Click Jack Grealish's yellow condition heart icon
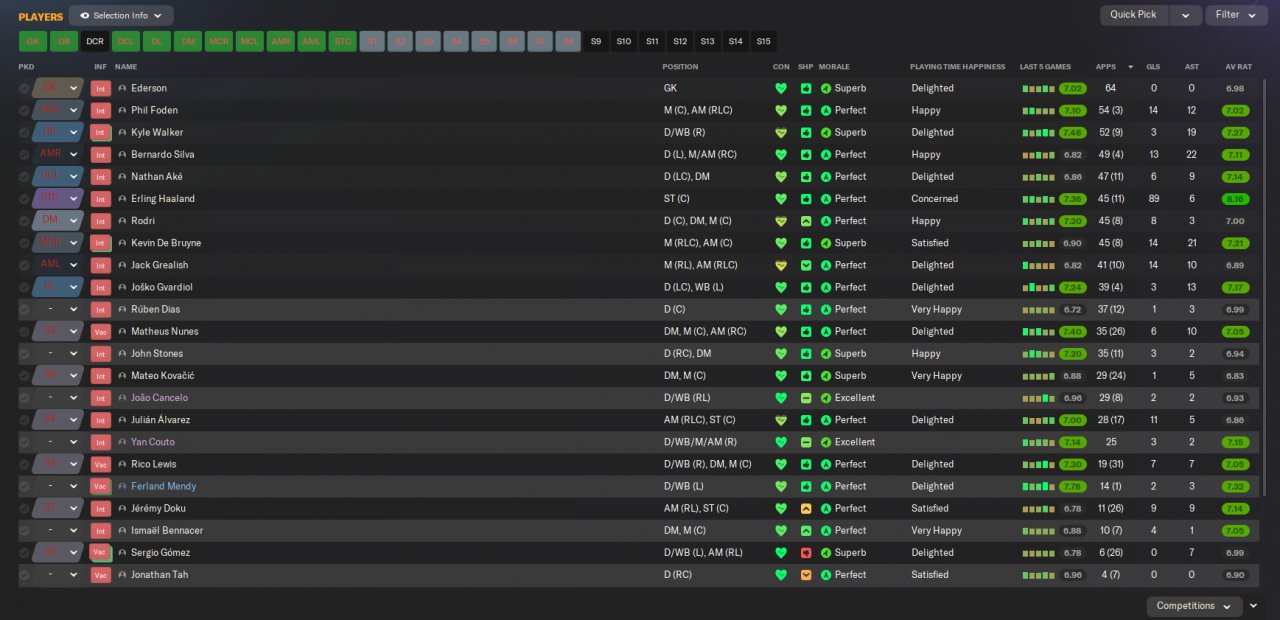 (x=781, y=265)
